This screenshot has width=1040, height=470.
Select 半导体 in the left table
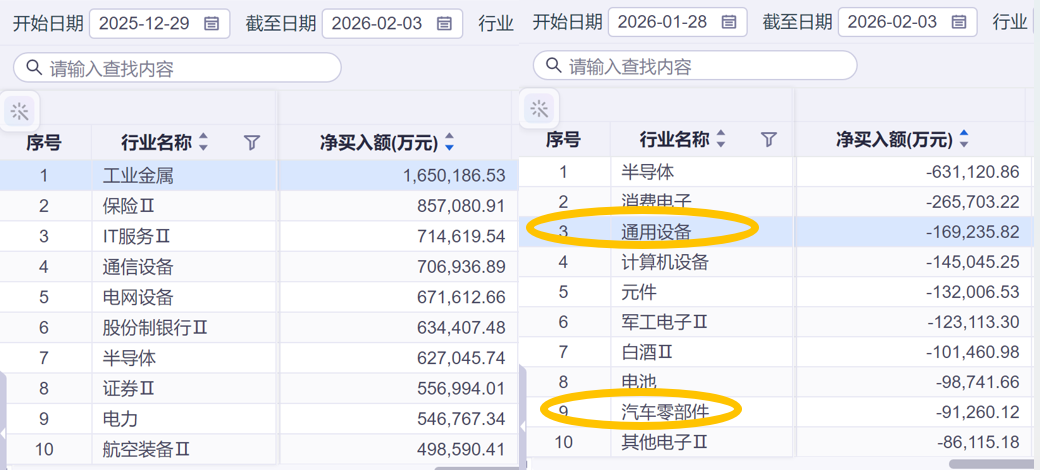pyautogui.click(x=259, y=359)
